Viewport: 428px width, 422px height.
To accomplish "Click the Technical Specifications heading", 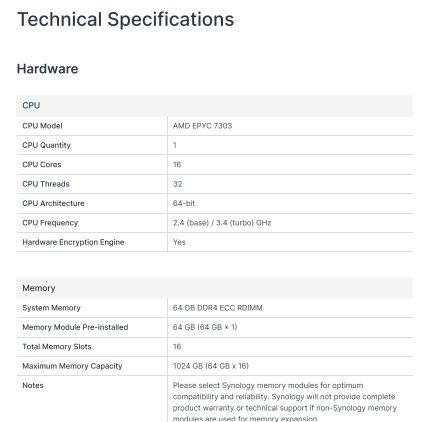I will tap(126, 19).
